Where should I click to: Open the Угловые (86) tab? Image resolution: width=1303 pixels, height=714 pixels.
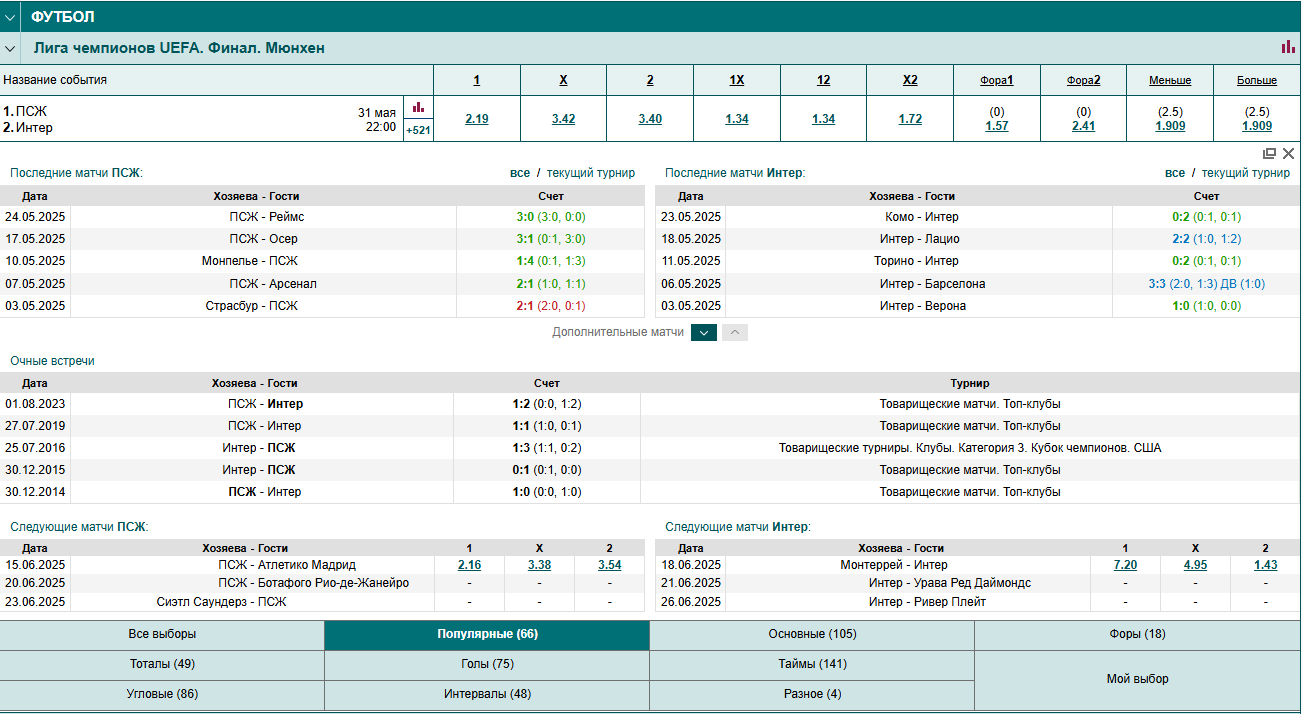coord(162,694)
